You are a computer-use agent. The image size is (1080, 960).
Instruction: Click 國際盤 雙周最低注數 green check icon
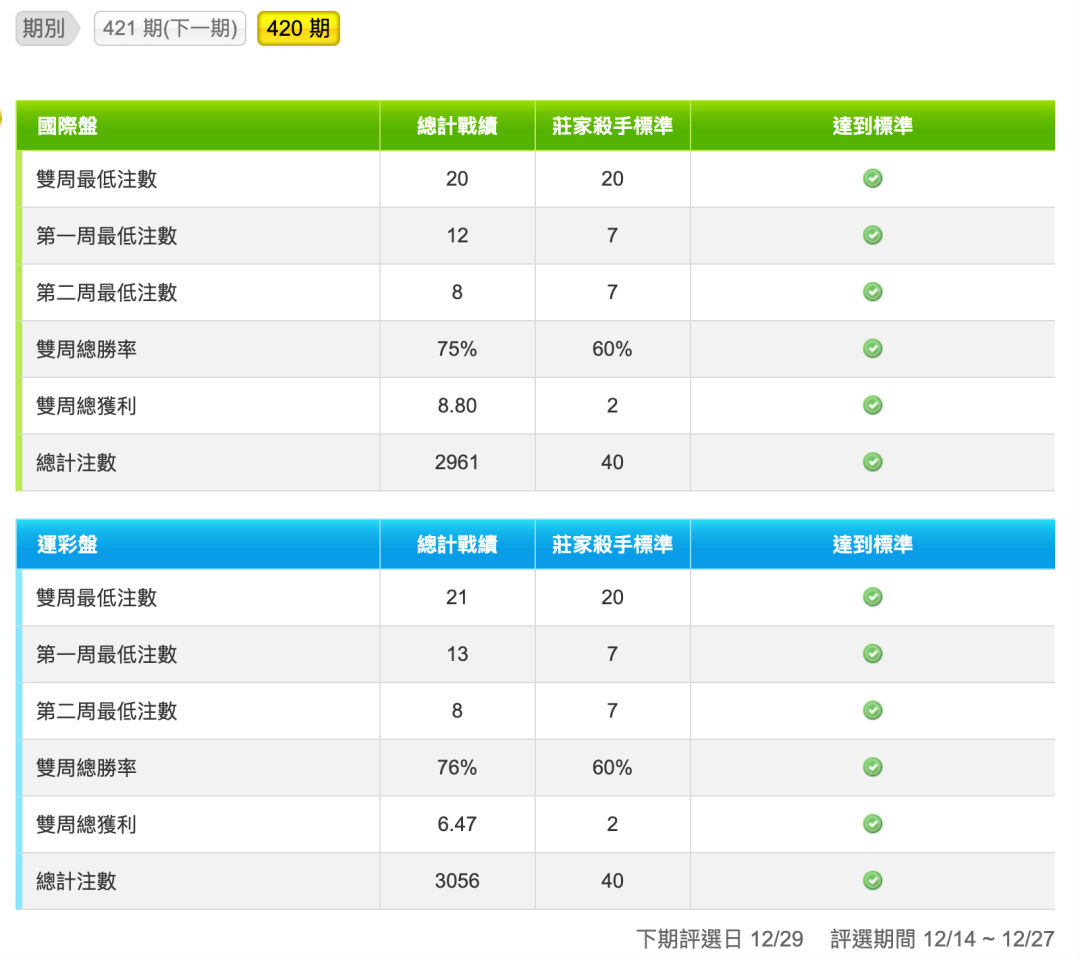(872, 179)
